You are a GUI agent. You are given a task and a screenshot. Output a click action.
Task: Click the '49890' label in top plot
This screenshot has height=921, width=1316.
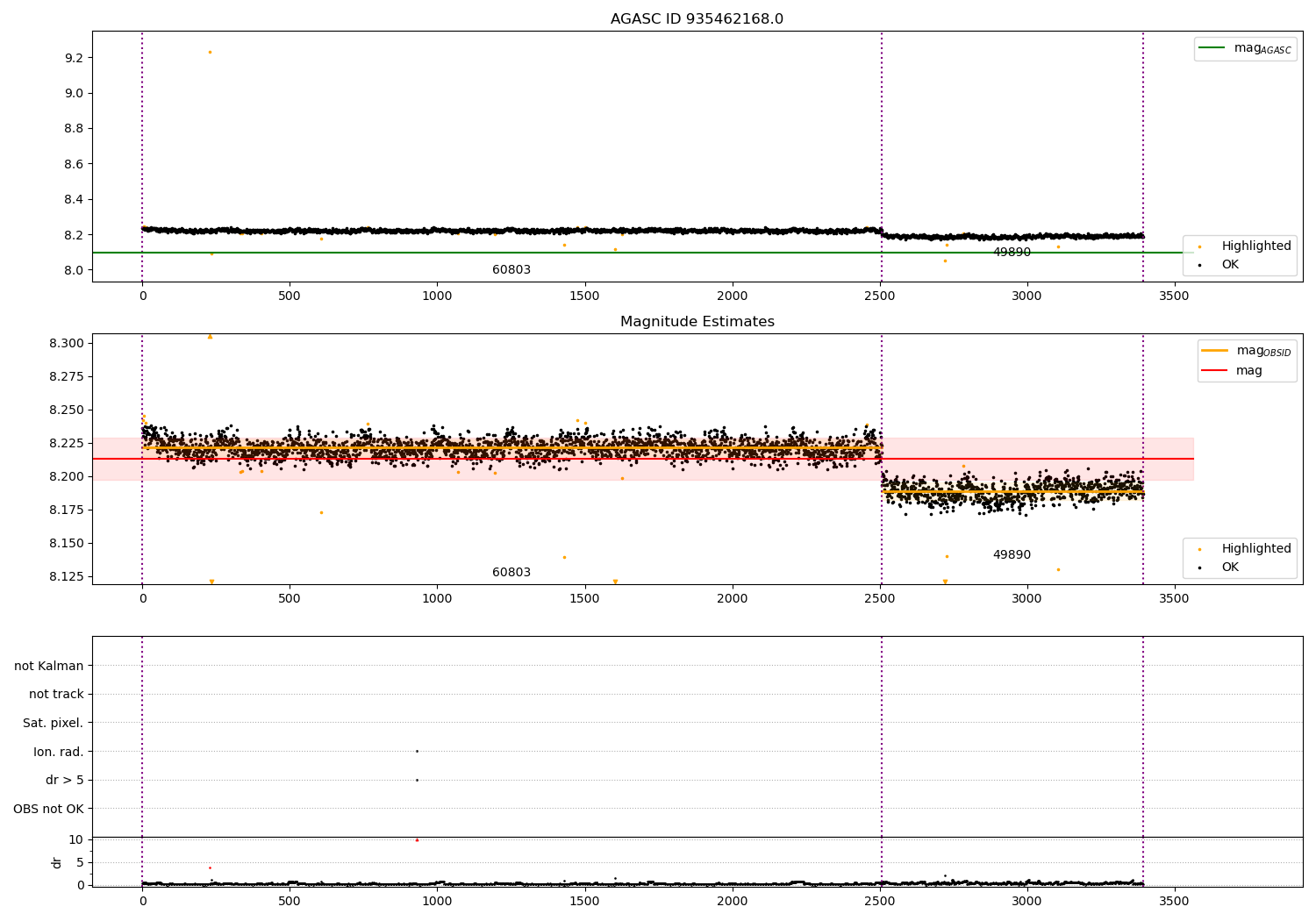coord(1012,252)
